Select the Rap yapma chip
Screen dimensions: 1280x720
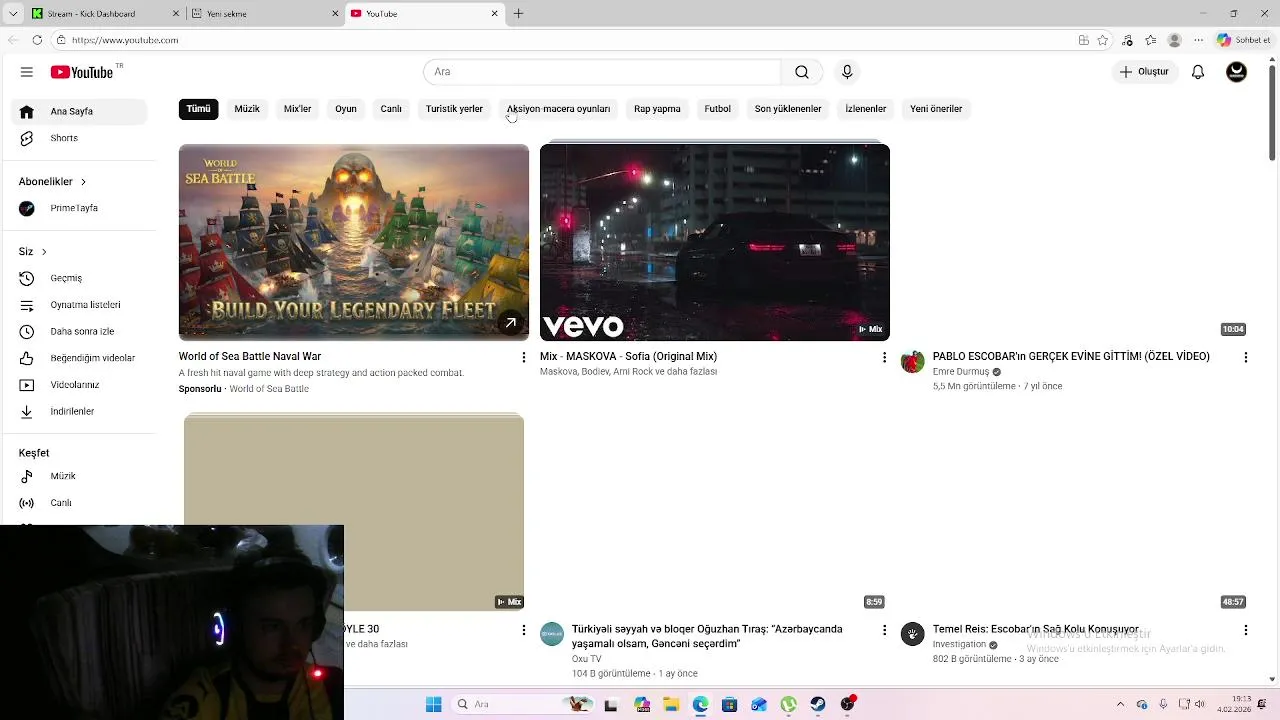(x=657, y=109)
